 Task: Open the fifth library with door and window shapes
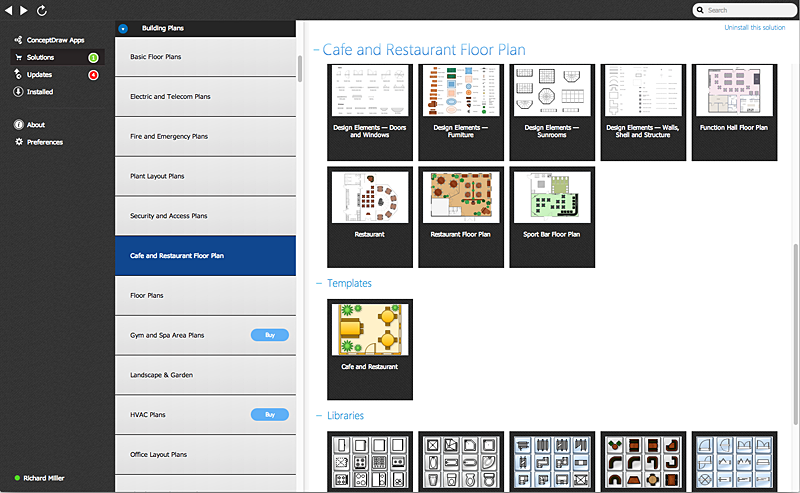click(734, 462)
